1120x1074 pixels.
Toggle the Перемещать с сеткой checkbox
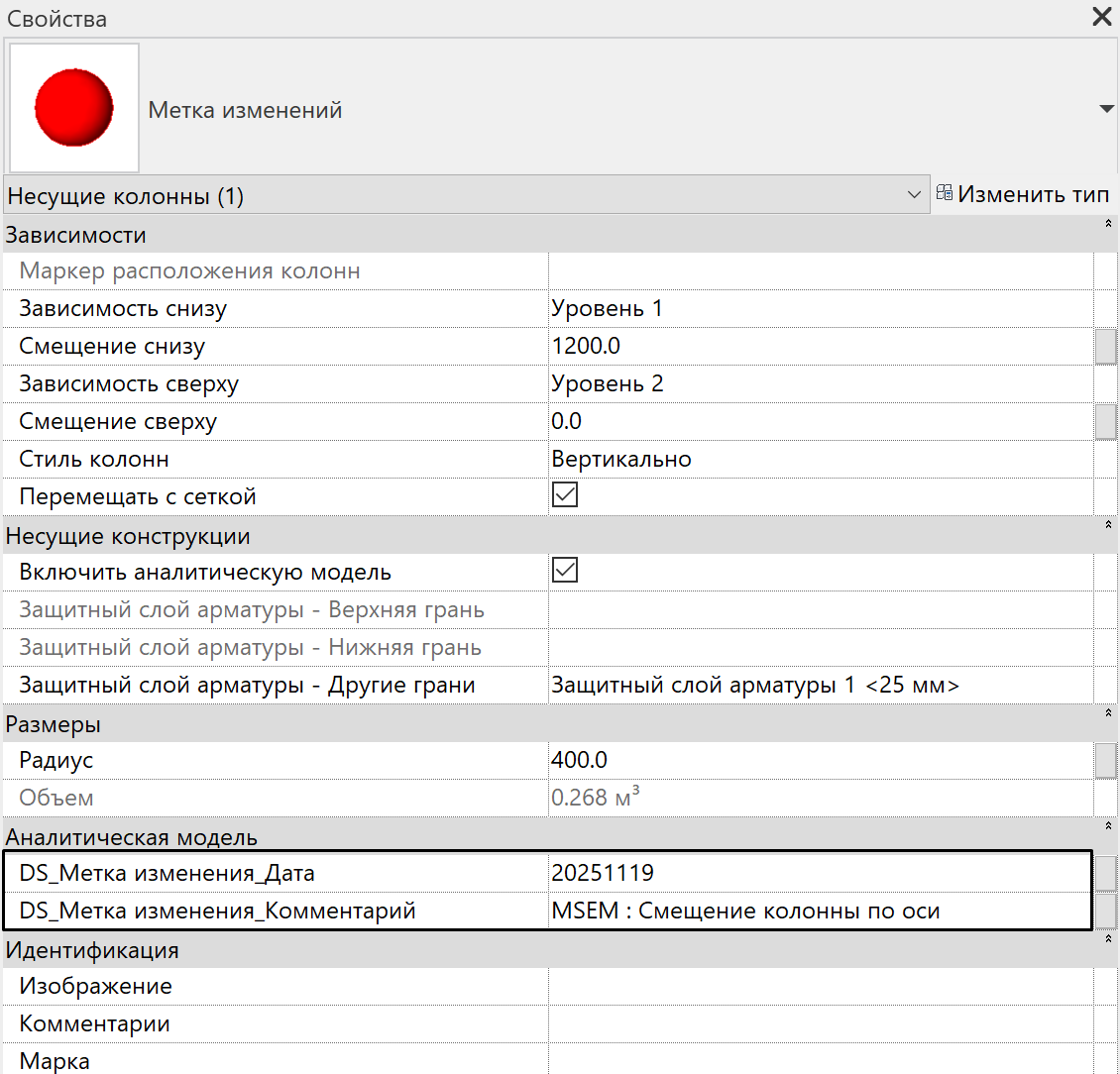pos(564,495)
